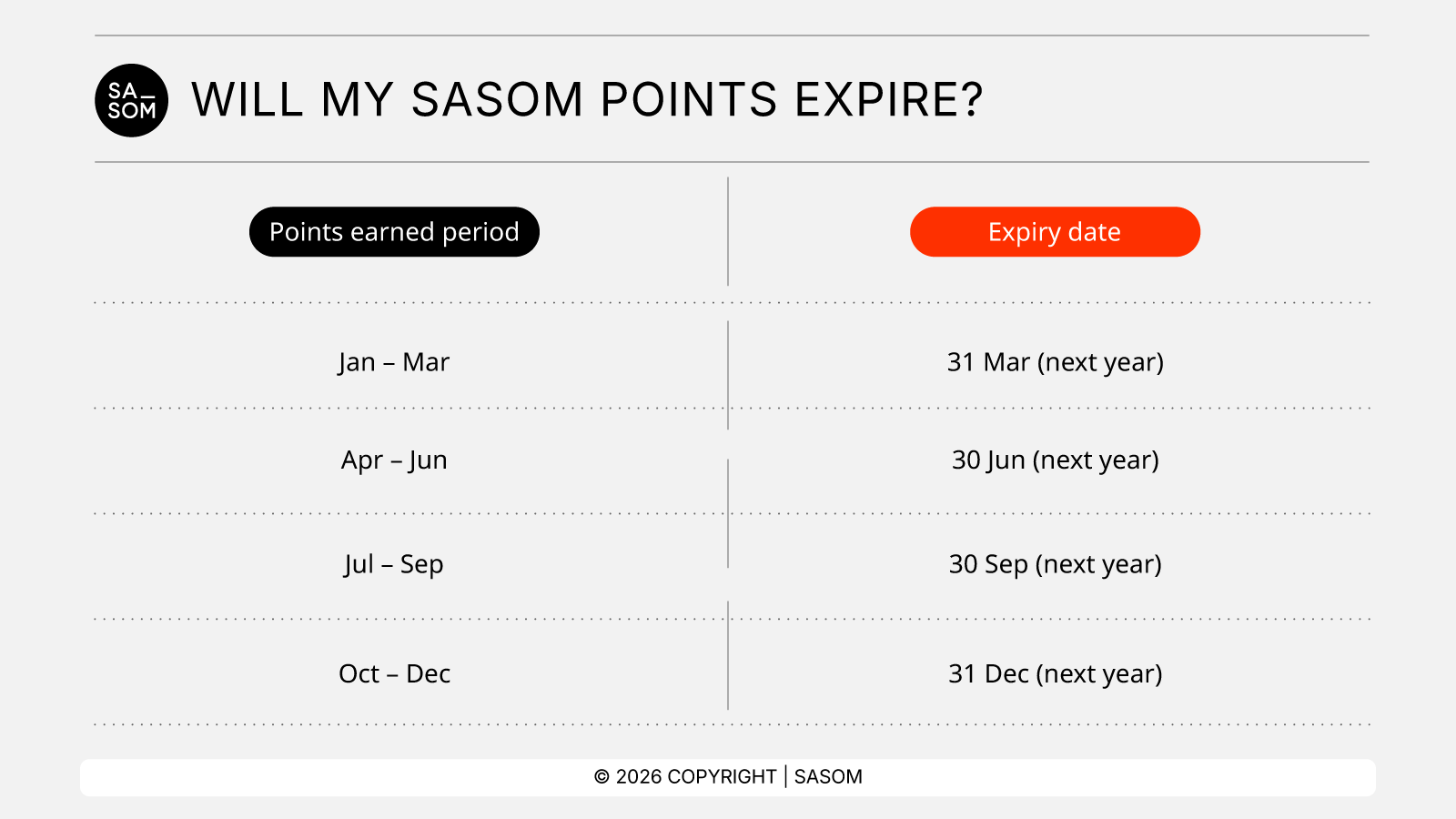Click the word MY in the heading
This screenshot has width=1456, height=819.
[x=356, y=100]
